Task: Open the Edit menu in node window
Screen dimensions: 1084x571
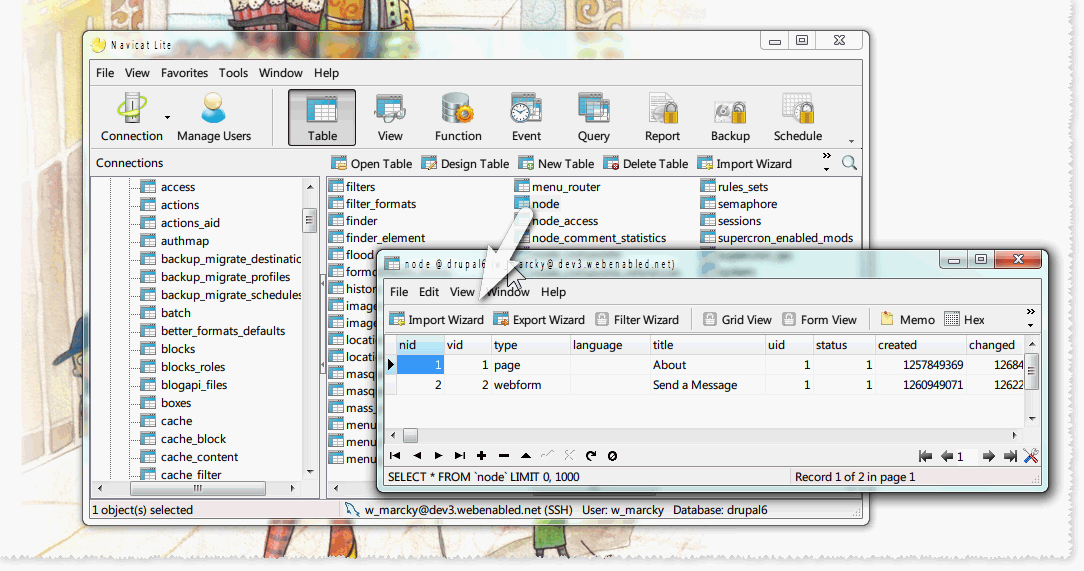Action: click(x=429, y=292)
